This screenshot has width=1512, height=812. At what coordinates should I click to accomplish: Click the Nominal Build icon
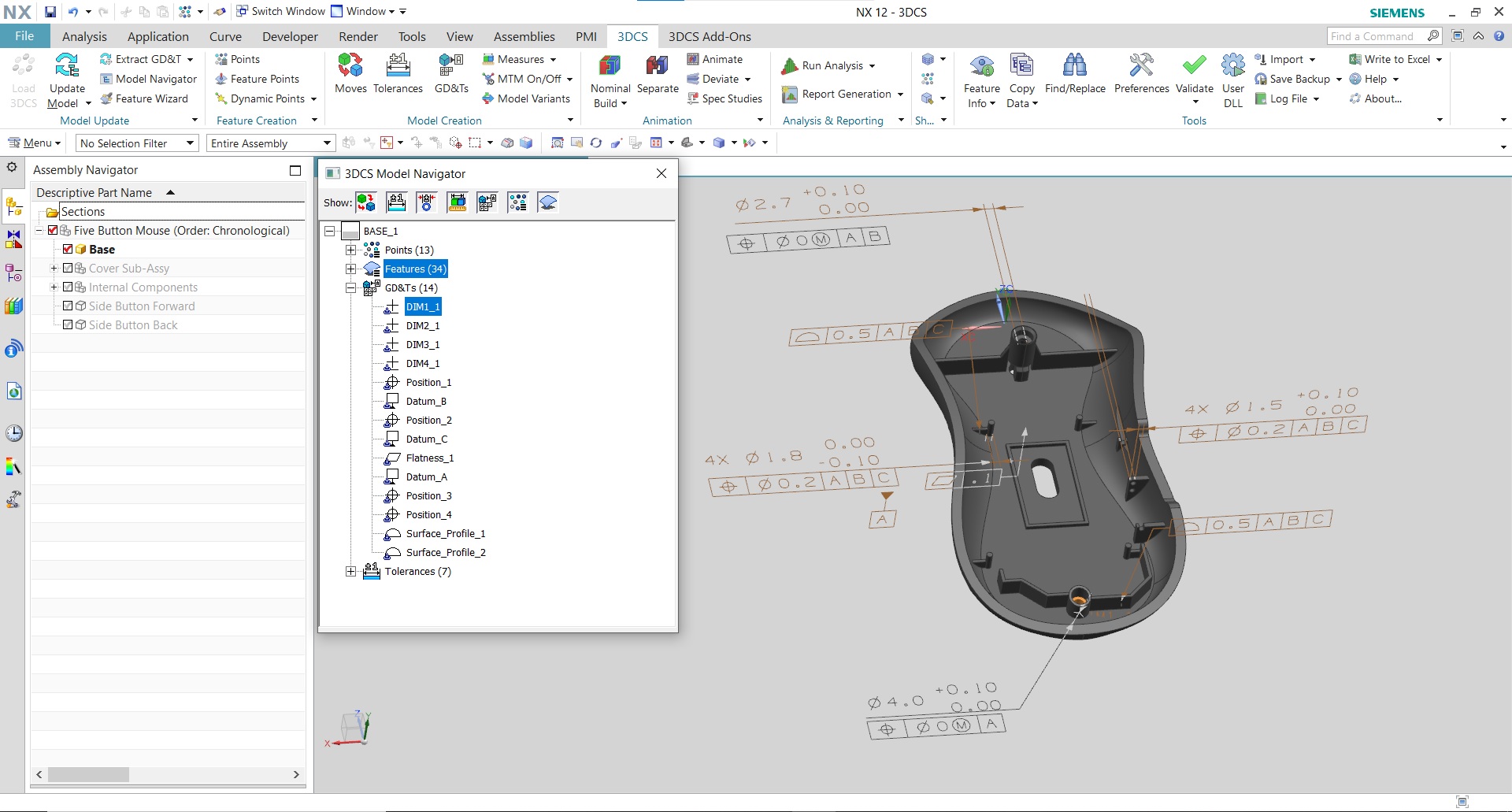(610, 75)
